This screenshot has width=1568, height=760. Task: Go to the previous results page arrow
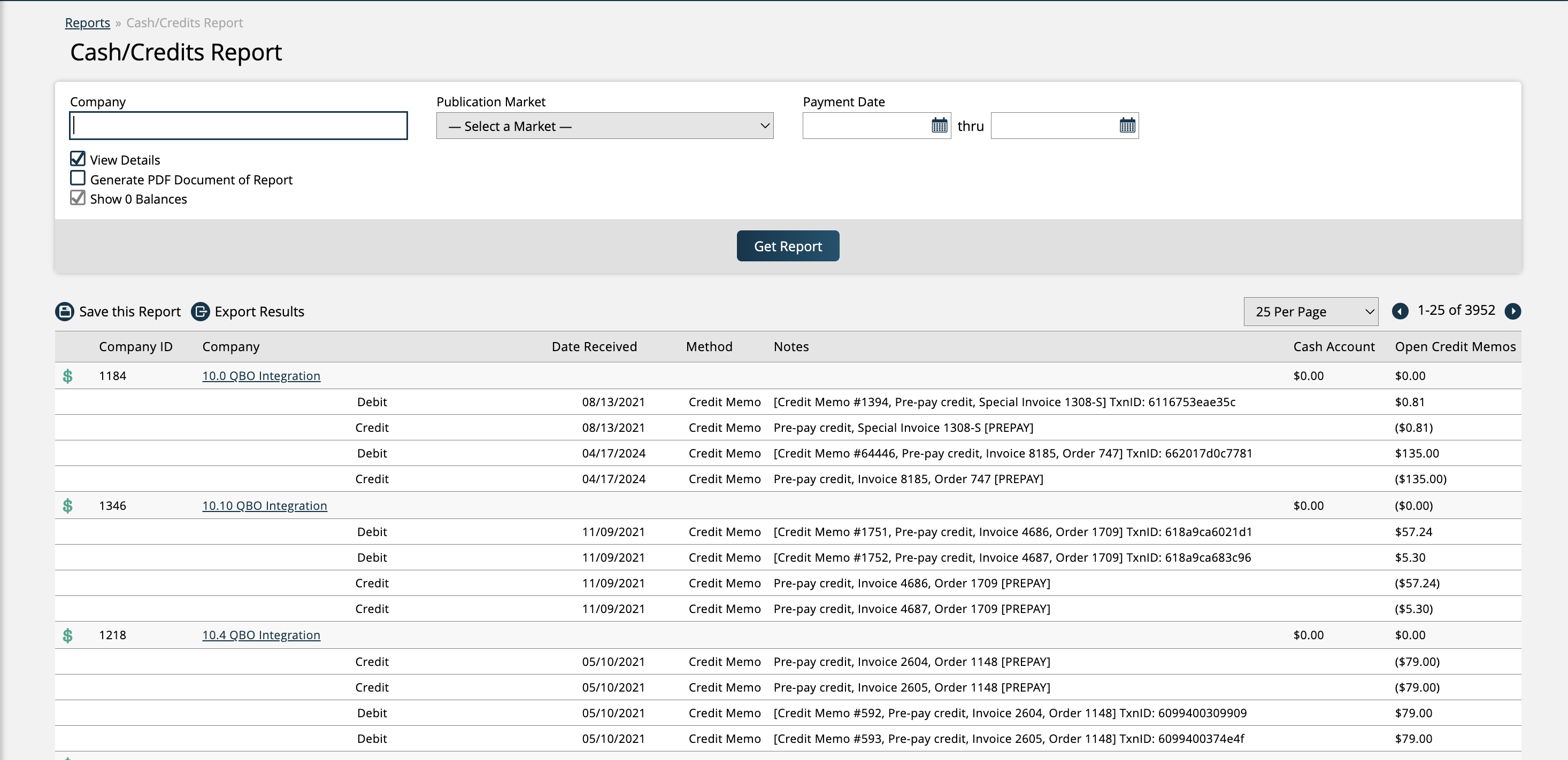(1400, 312)
